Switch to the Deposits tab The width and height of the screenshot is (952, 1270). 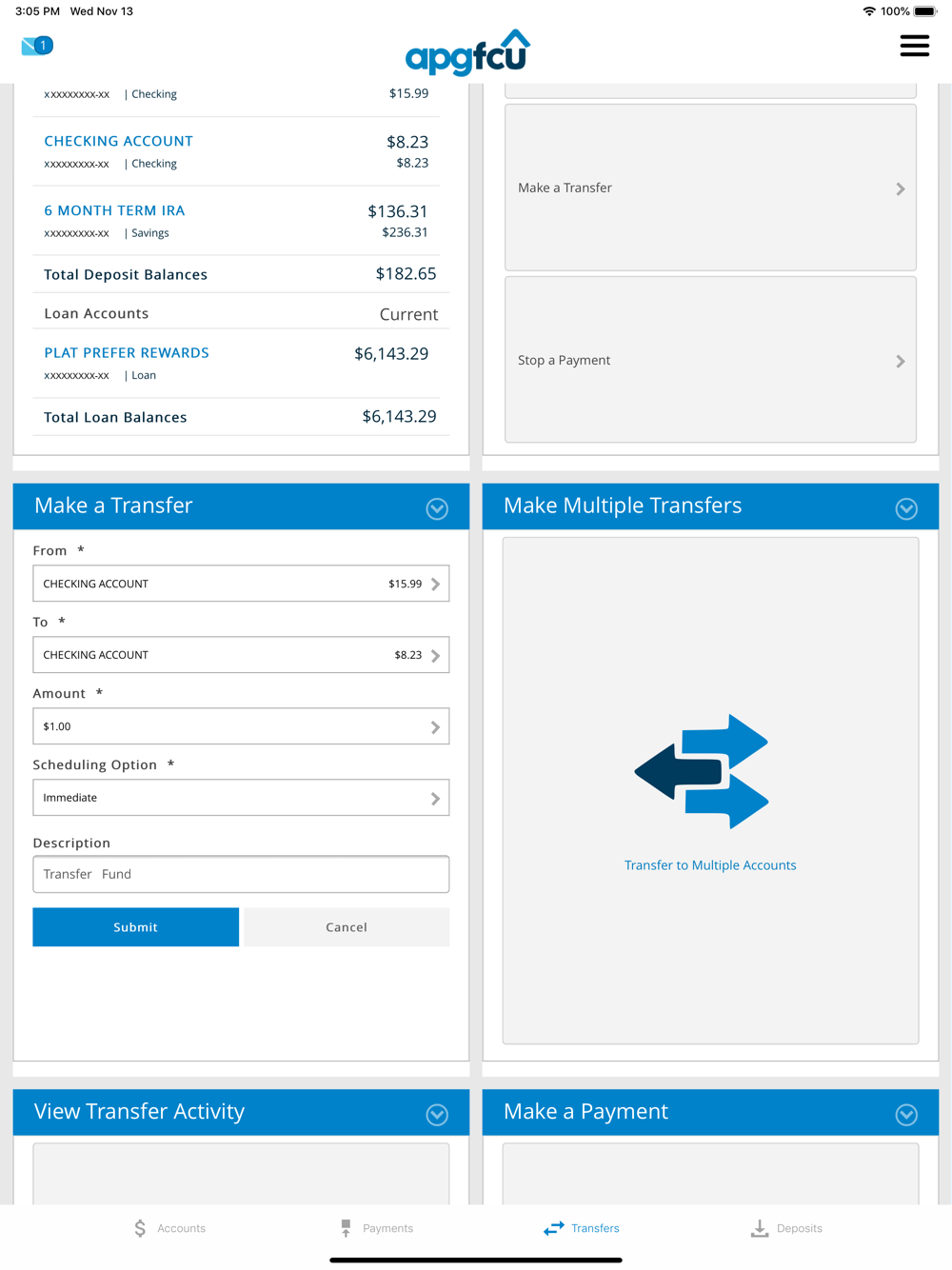786,1228
